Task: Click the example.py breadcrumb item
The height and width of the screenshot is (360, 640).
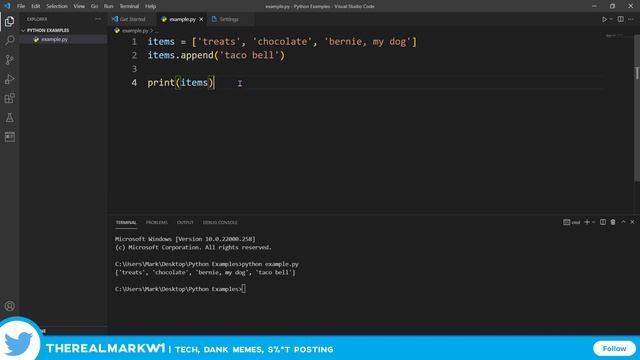Action: (x=135, y=31)
